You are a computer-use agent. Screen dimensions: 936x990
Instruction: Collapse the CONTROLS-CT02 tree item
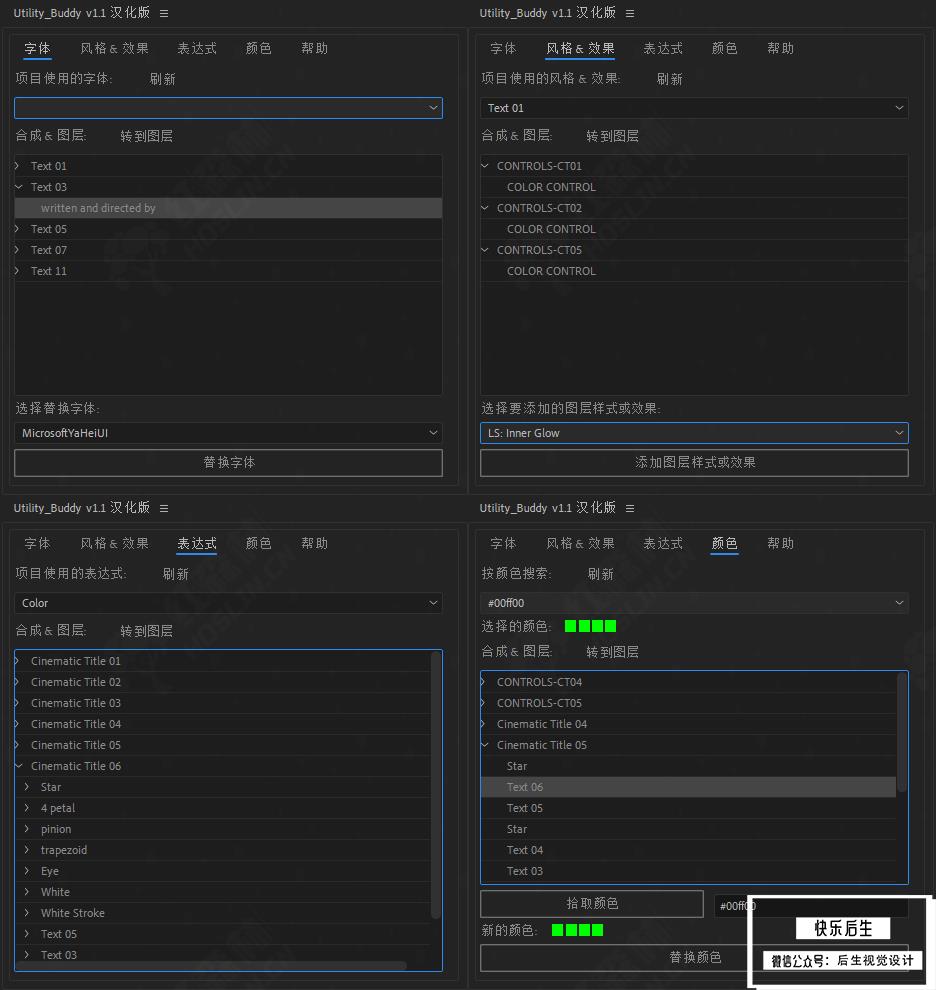485,208
